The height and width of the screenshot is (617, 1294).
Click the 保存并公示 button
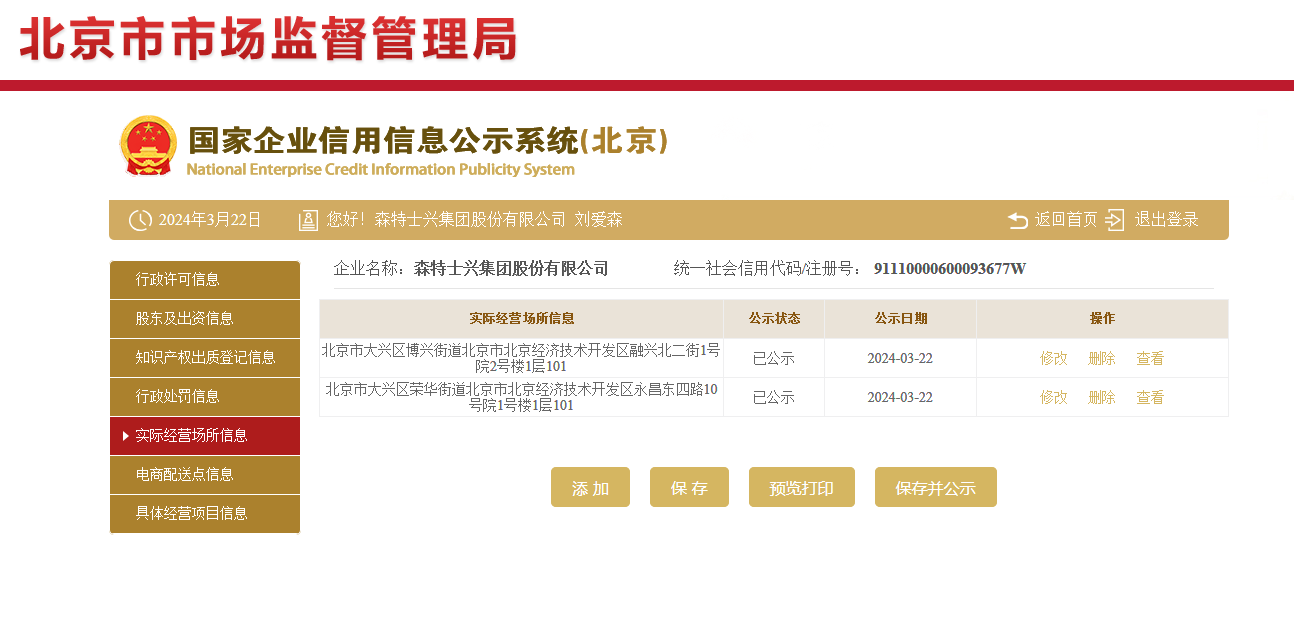(x=936, y=487)
